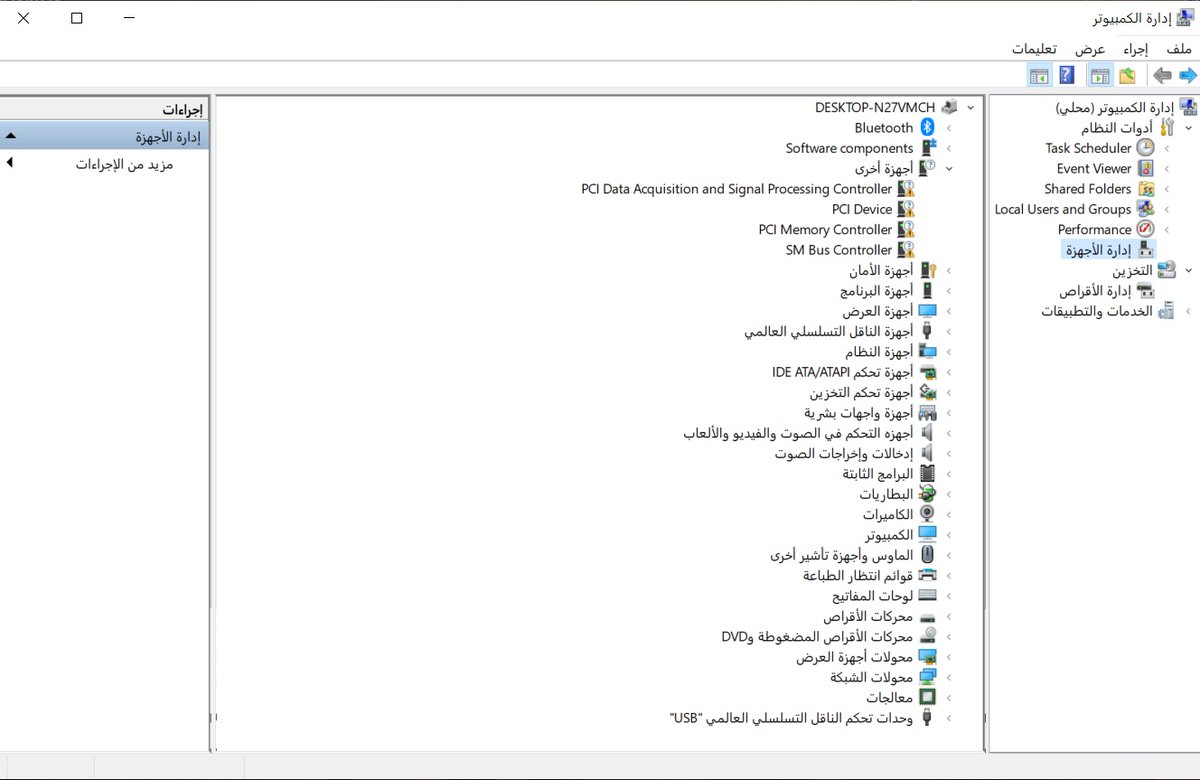The width and height of the screenshot is (1200, 780).
Task: Click the up-one-level folder toolbar icon
Action: tap(1128, 75)
